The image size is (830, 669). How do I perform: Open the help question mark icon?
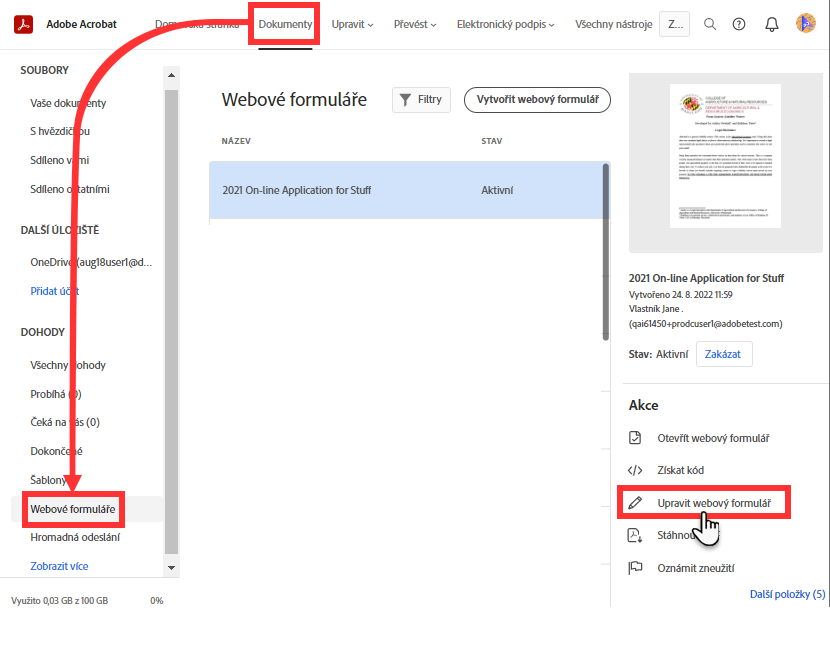(x=739, y=24)
